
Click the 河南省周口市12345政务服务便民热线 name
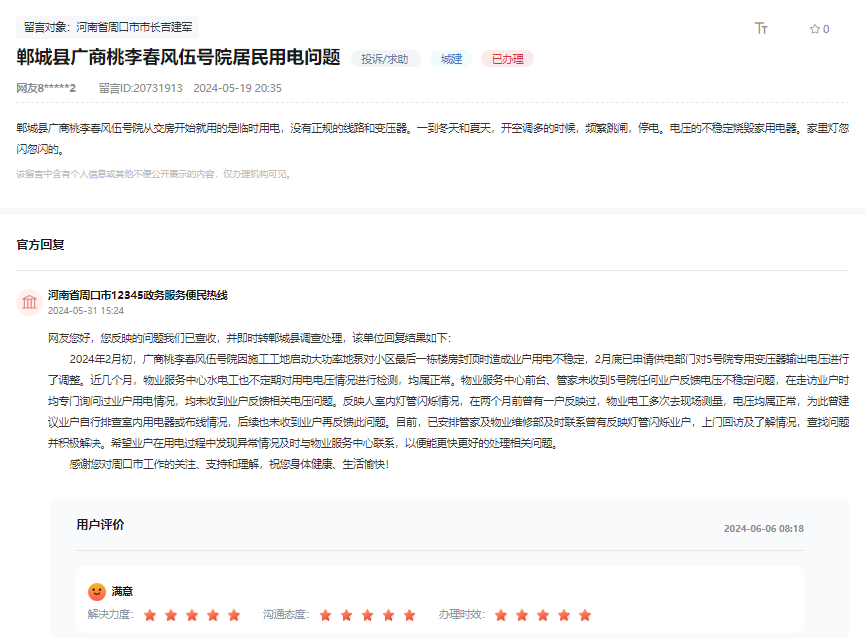(x=138, y=296)
